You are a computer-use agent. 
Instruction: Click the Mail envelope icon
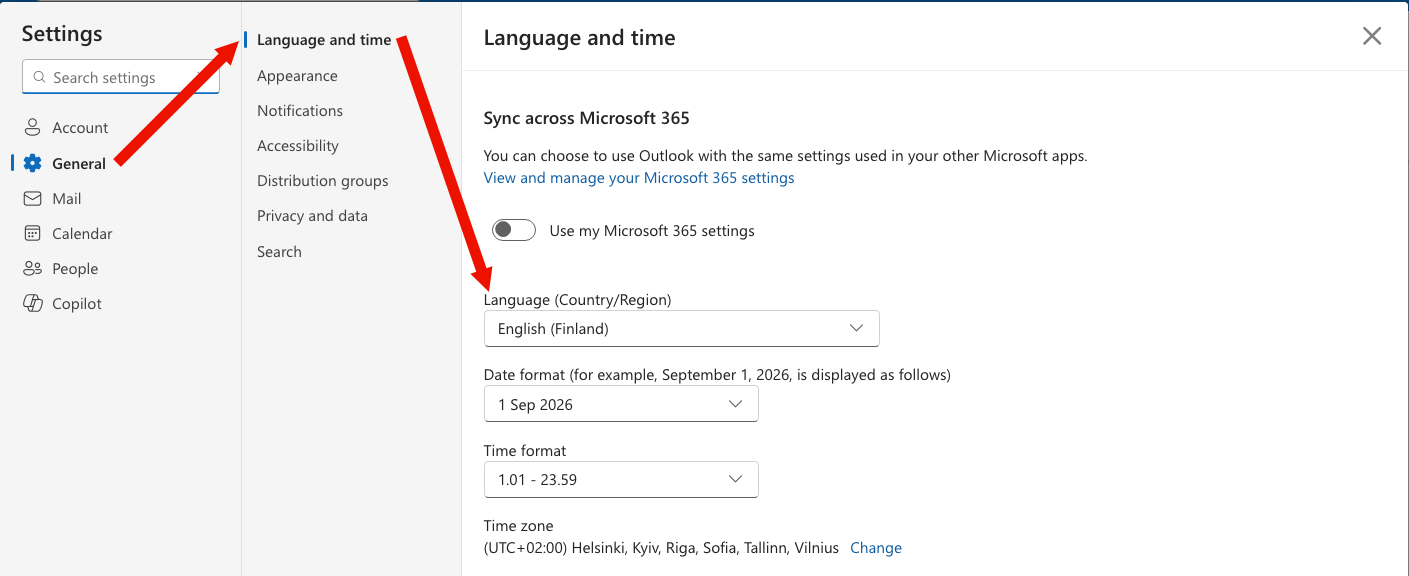(x=33, y=198)
